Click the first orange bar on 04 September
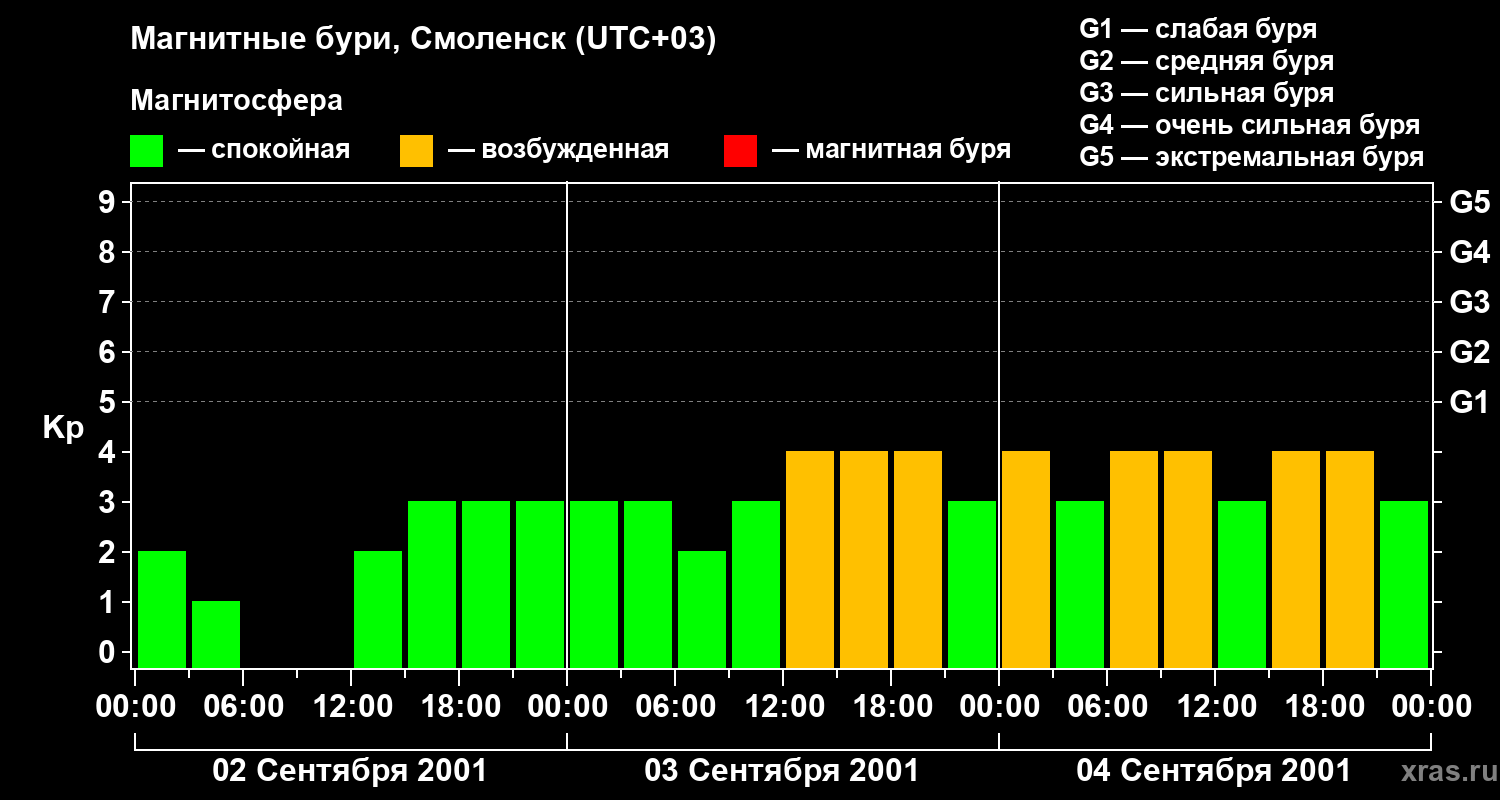Viewport: 1500px width, 800px height. tap(1026, 559)
